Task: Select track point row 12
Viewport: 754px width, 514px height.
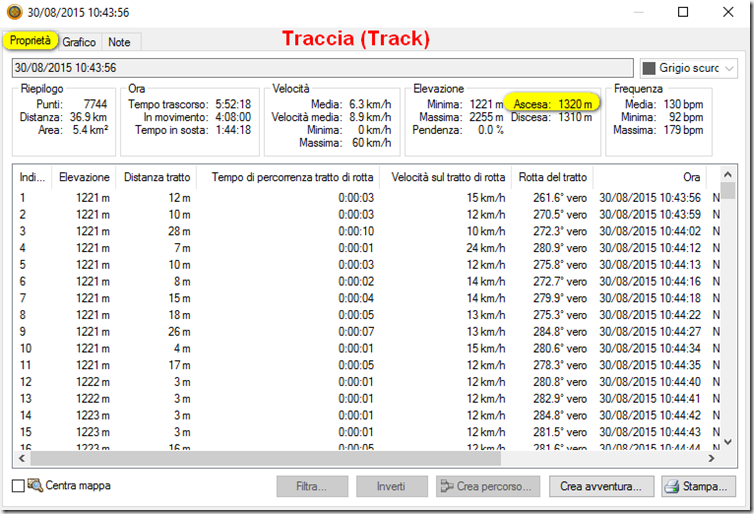Action: [x=367, y=382]
